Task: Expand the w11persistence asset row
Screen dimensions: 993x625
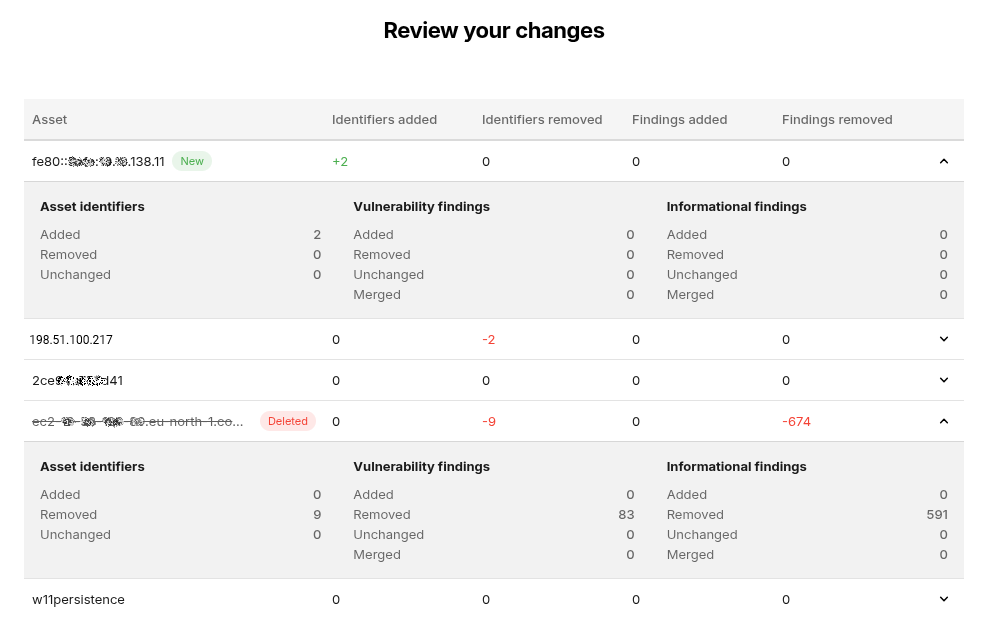Action: (x=943, y=599)
